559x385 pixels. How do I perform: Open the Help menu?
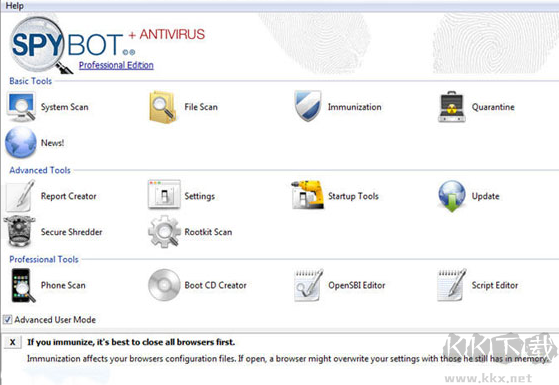[14, 6]
